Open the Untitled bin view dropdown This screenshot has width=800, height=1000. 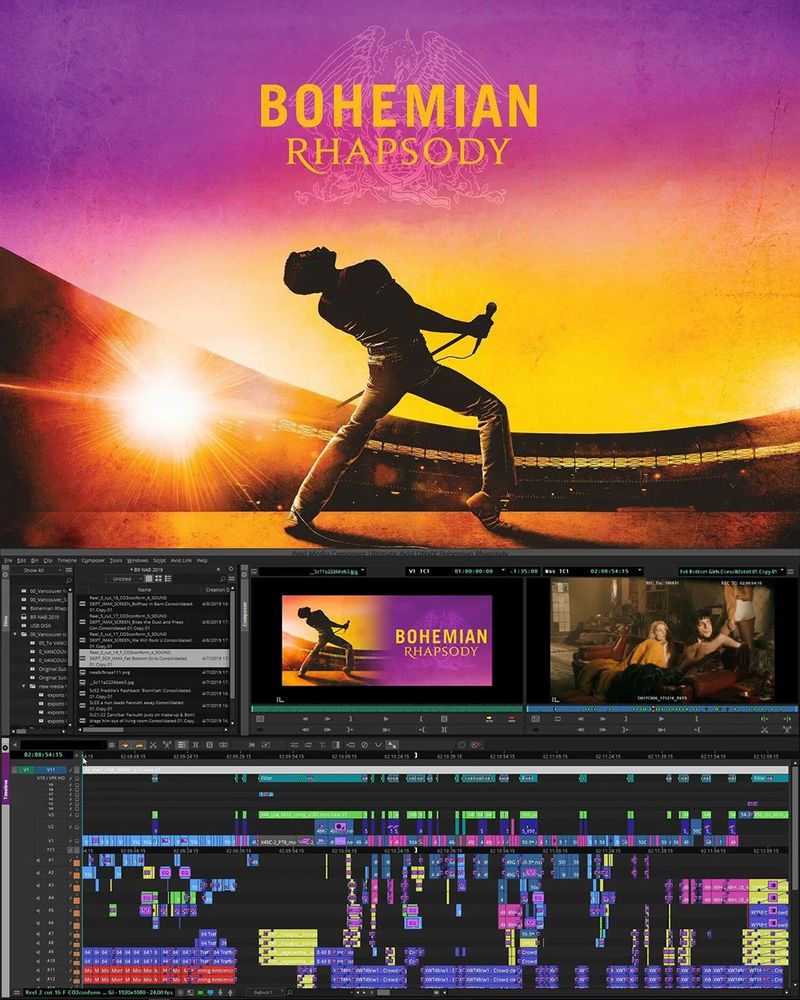point(125,578)
